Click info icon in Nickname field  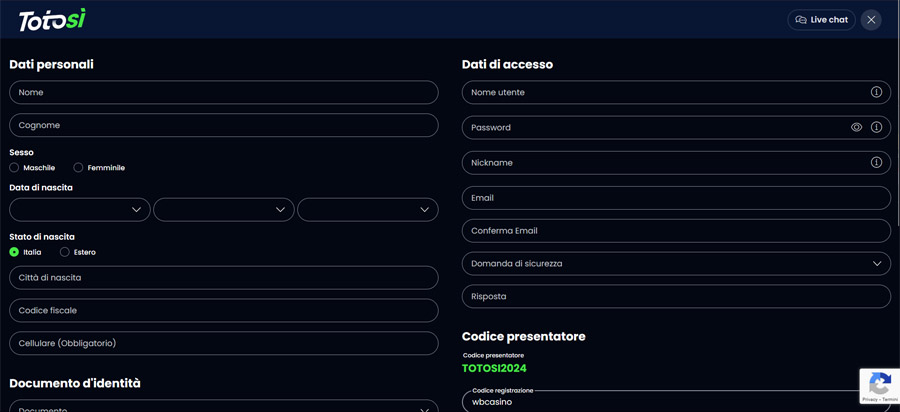[876, 162]
